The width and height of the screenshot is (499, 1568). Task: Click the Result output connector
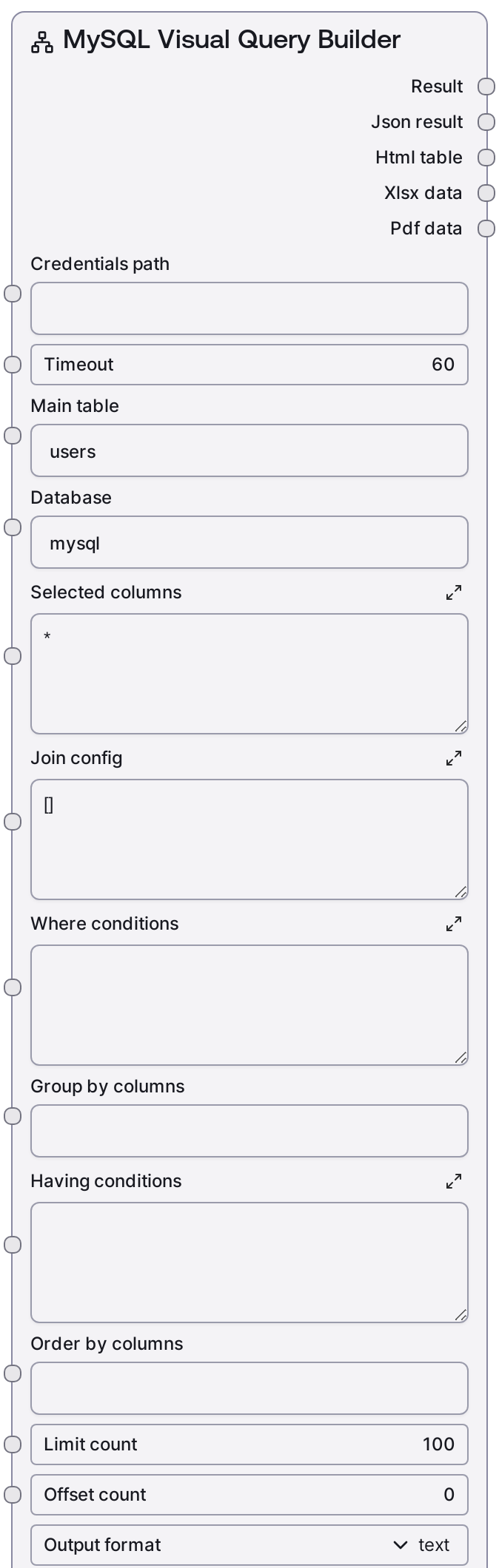click(486, 87)
